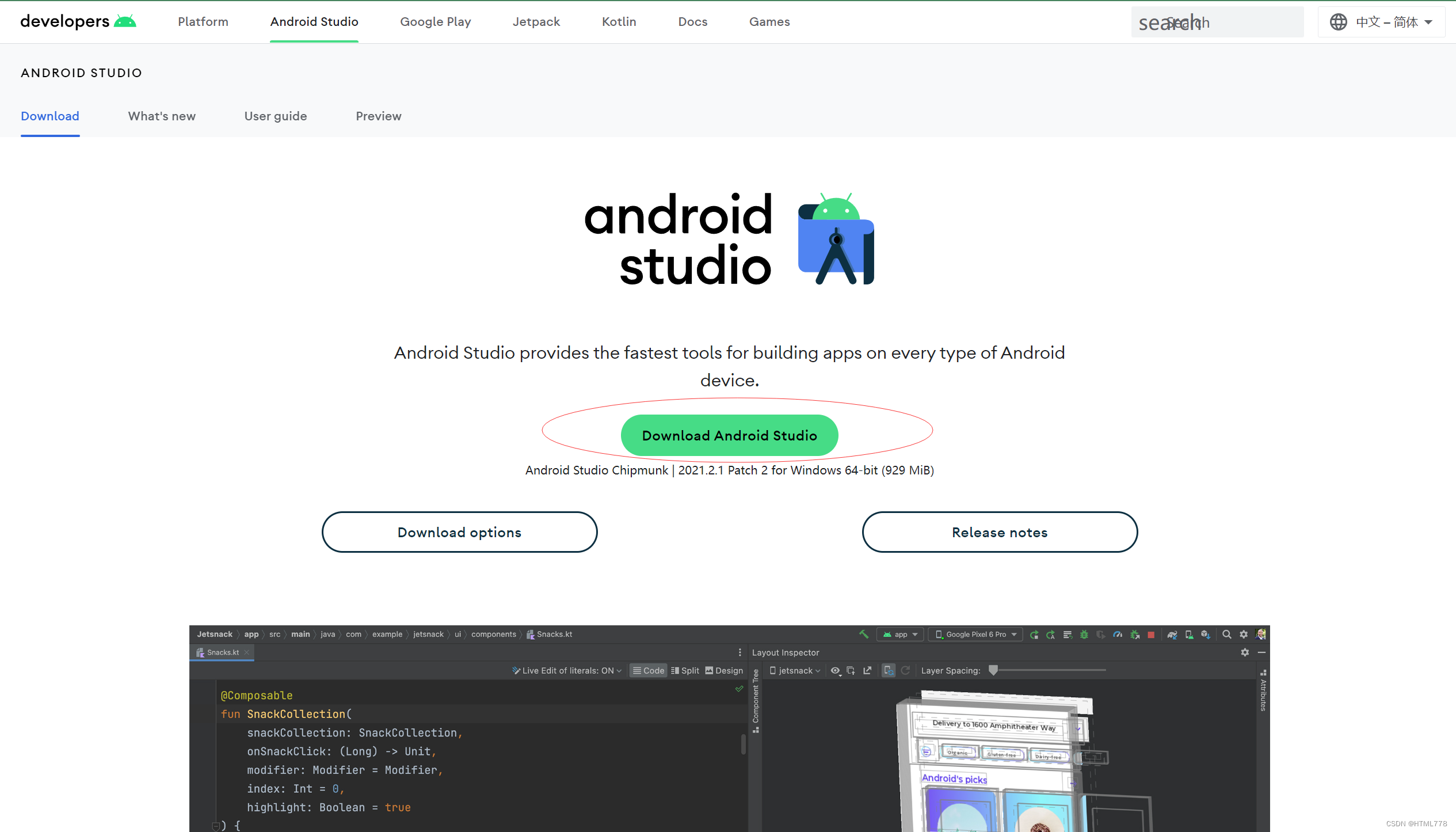This screenshot has width=1456, height=832.
Task: Click the developers Android logo
Action: (x=78, y=21)
